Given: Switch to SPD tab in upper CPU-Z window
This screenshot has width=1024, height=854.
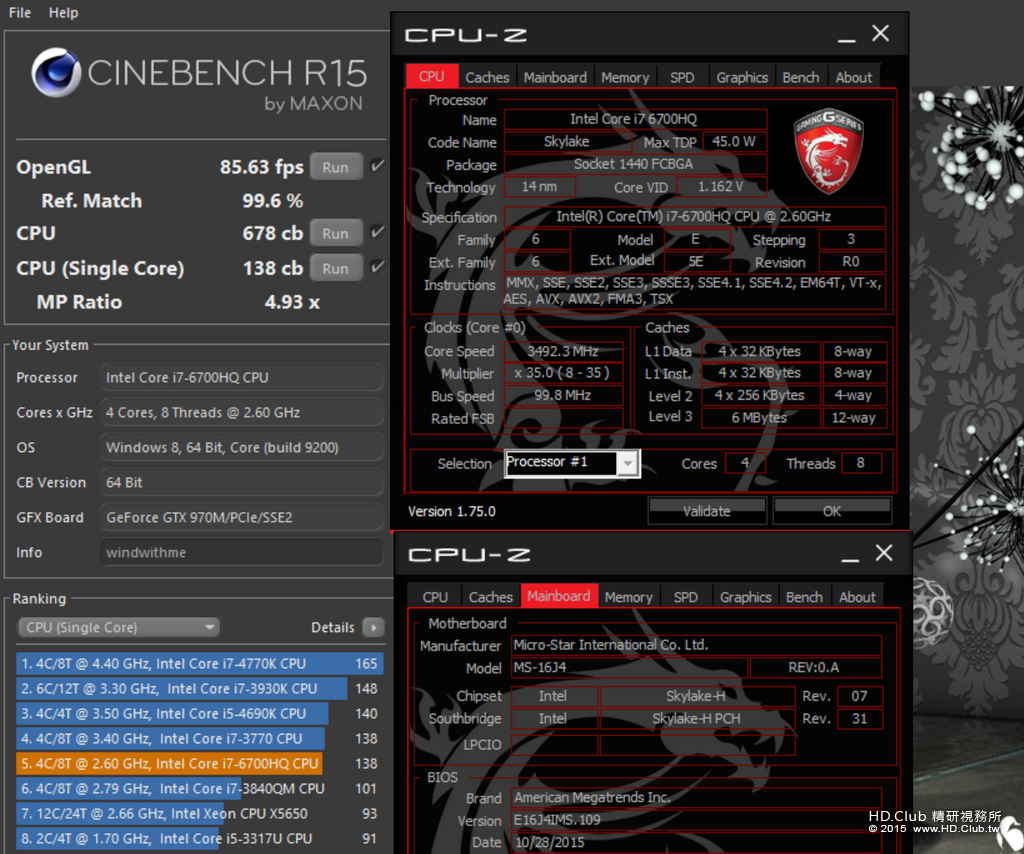Looking at the screenshot, I should [682, 77].
